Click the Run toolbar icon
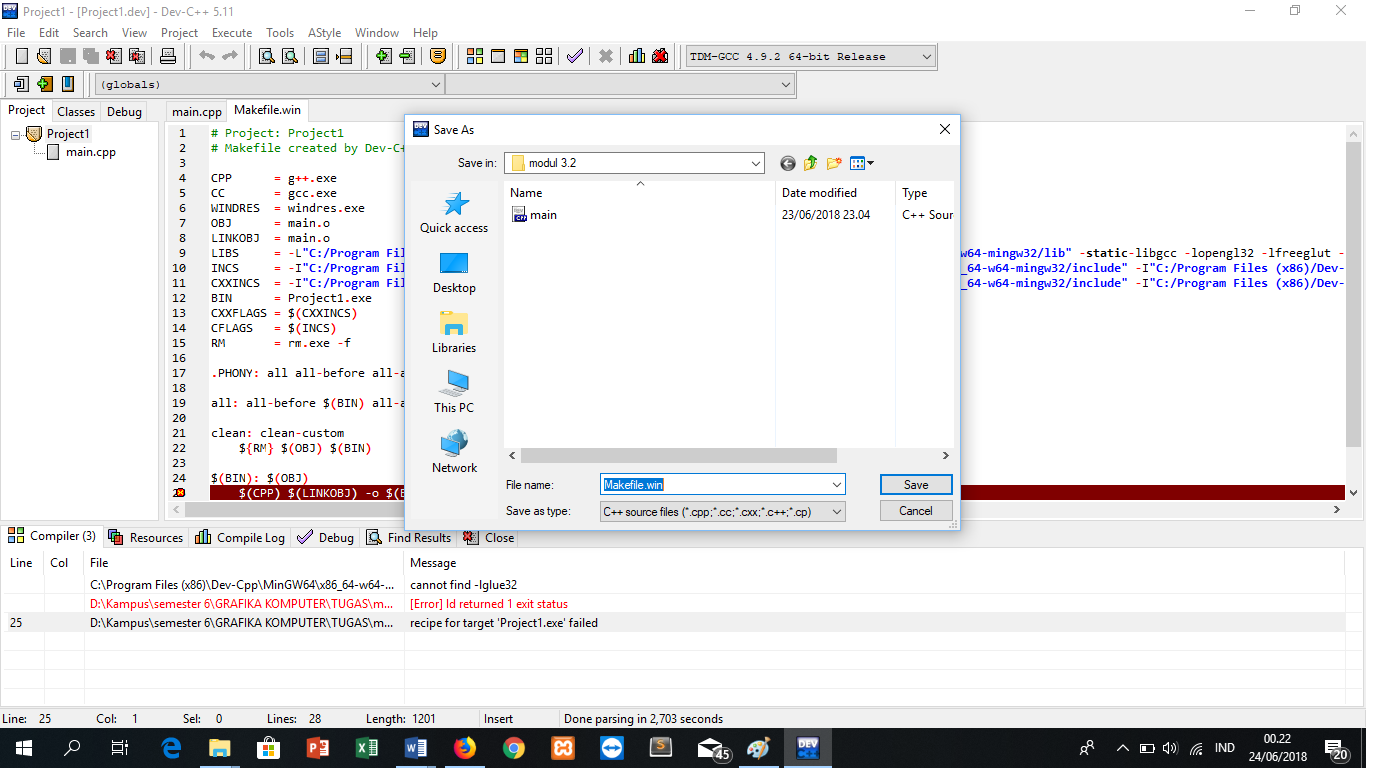Viewport: 1384px width, 778px height. tap(498, 56)
